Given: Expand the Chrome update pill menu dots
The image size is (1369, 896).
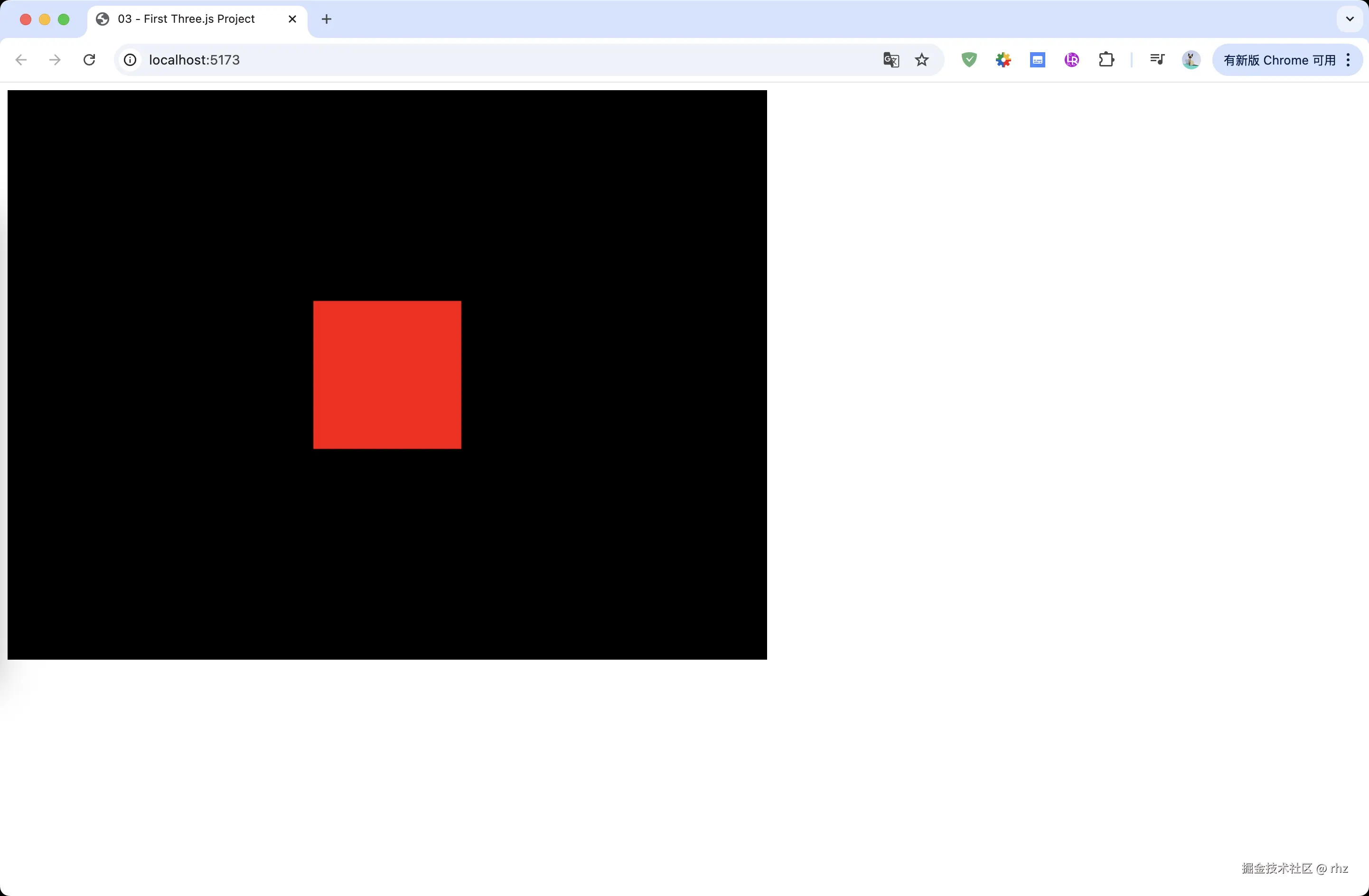Looking at the screenshot, I should pos(1348,60).
